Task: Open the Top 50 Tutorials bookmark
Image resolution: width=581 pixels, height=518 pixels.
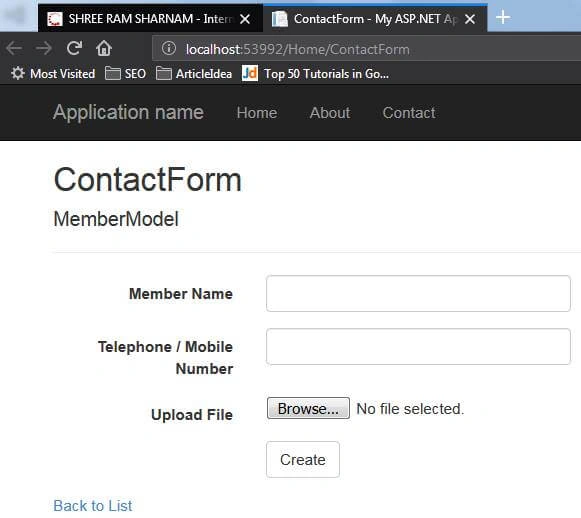Action: pos(315,73)
